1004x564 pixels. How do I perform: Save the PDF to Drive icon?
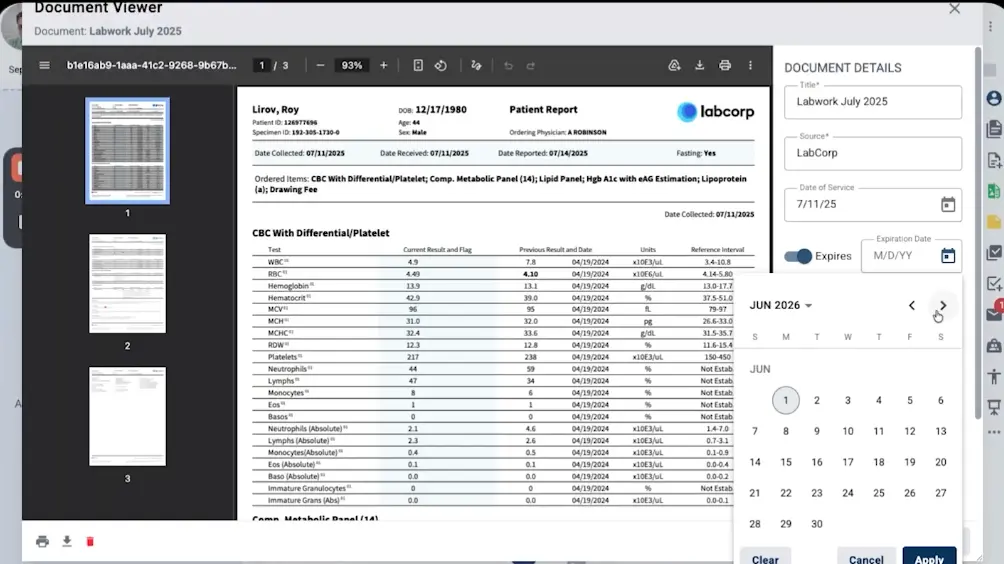point(674,65)
